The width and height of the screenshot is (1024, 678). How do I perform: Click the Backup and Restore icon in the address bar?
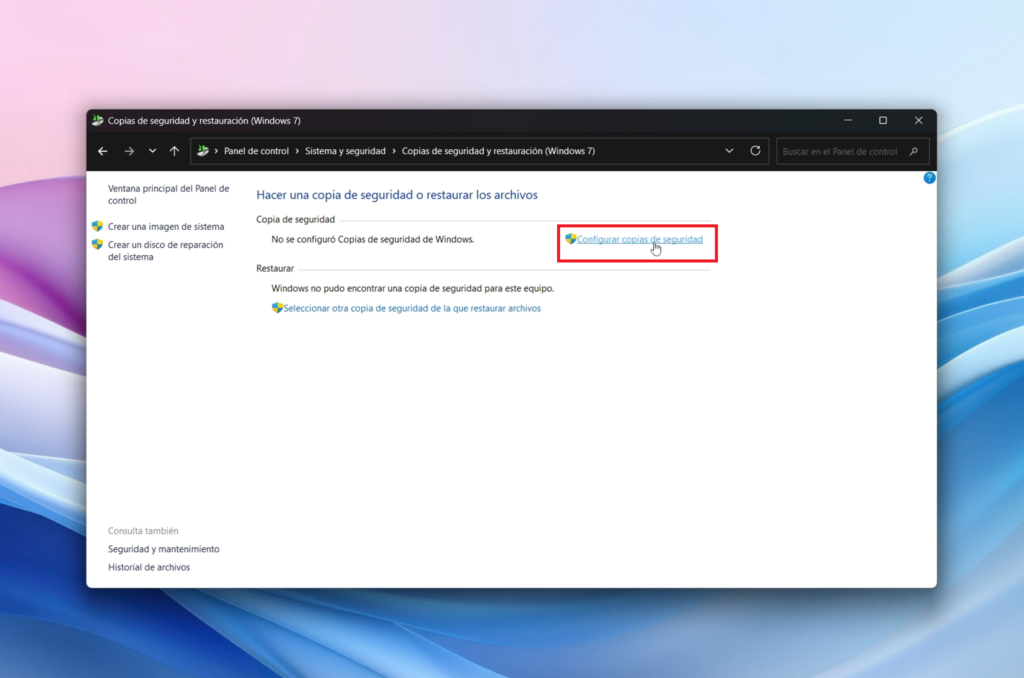coord(202,150)
